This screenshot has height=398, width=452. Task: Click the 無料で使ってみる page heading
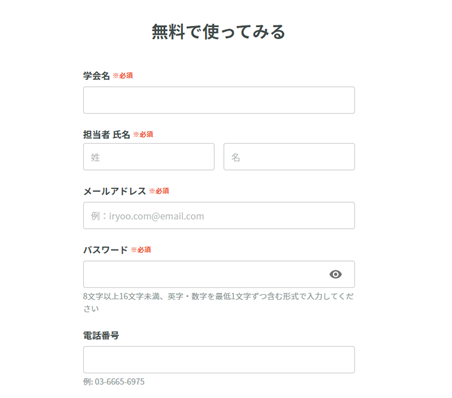pyautogui.click(x=219, y=32)
